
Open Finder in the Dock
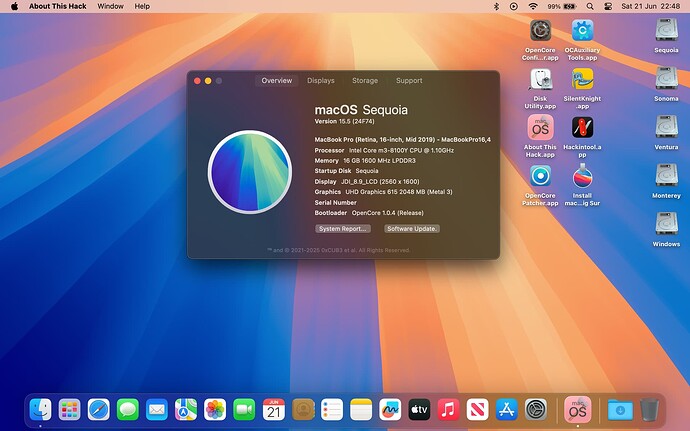(x=40, y=410)
